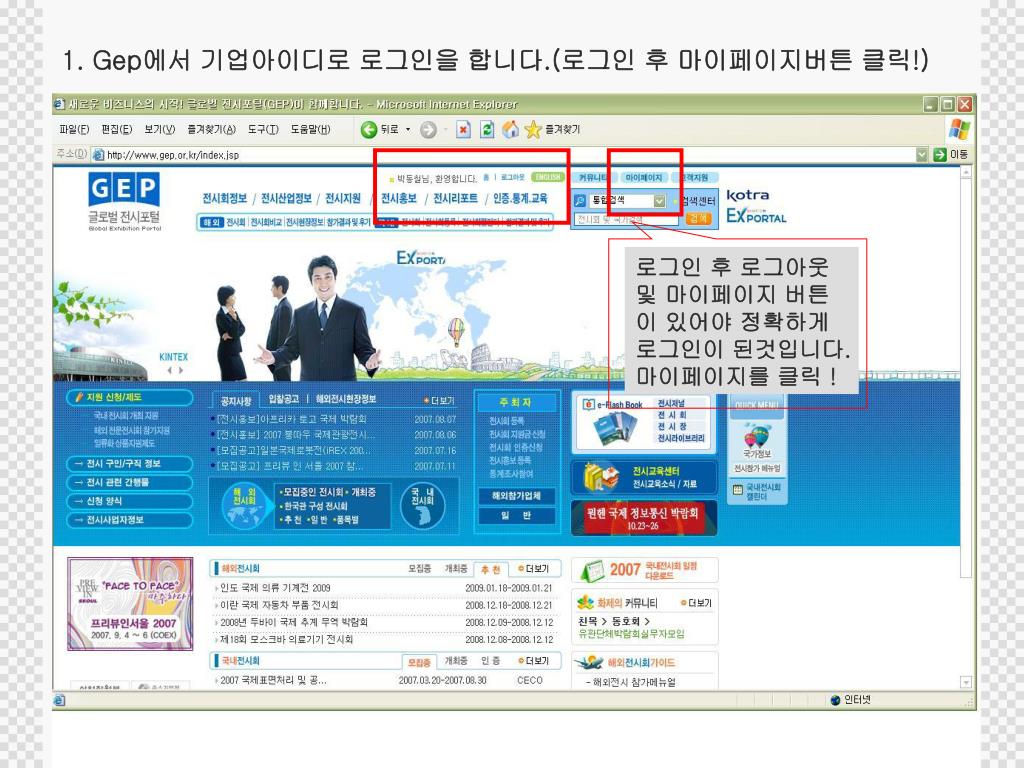This screenshot has width=1024, height=768.
Task: Click the 전시교육센터 books icon
Action: pyautogui.click(x=601, y=478)
